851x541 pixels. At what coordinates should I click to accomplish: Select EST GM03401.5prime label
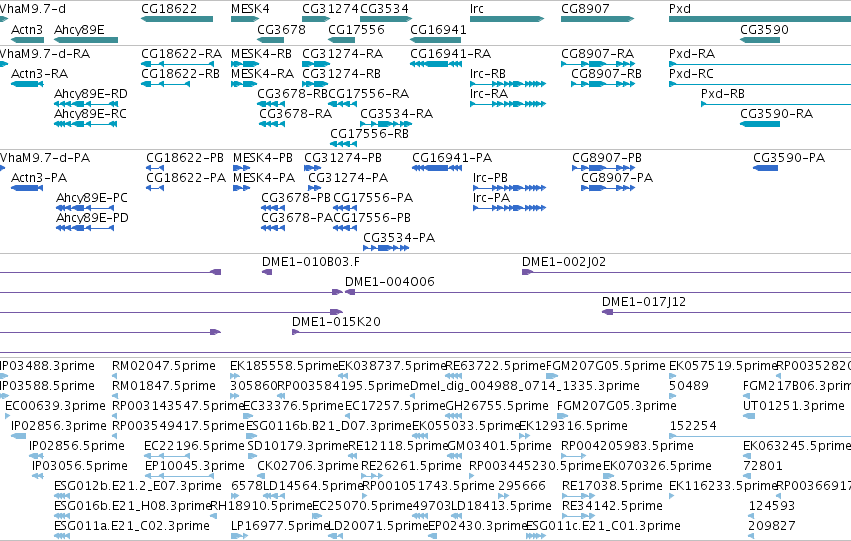pos(499,447)
